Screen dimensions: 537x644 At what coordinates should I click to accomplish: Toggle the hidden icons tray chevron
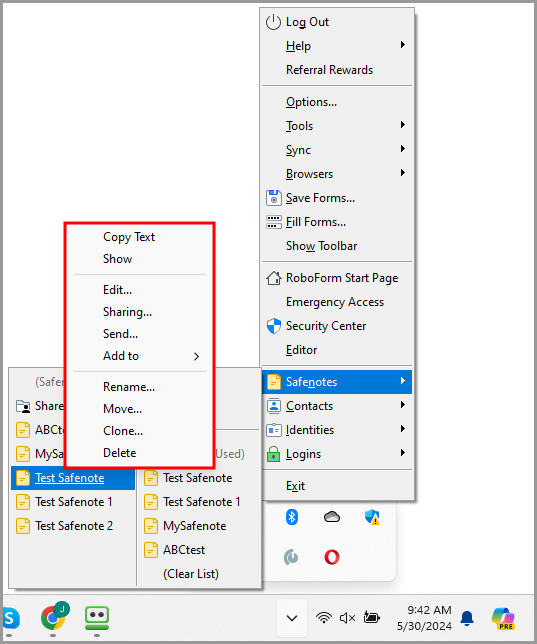pyautogui.click(x=292, y=618)
